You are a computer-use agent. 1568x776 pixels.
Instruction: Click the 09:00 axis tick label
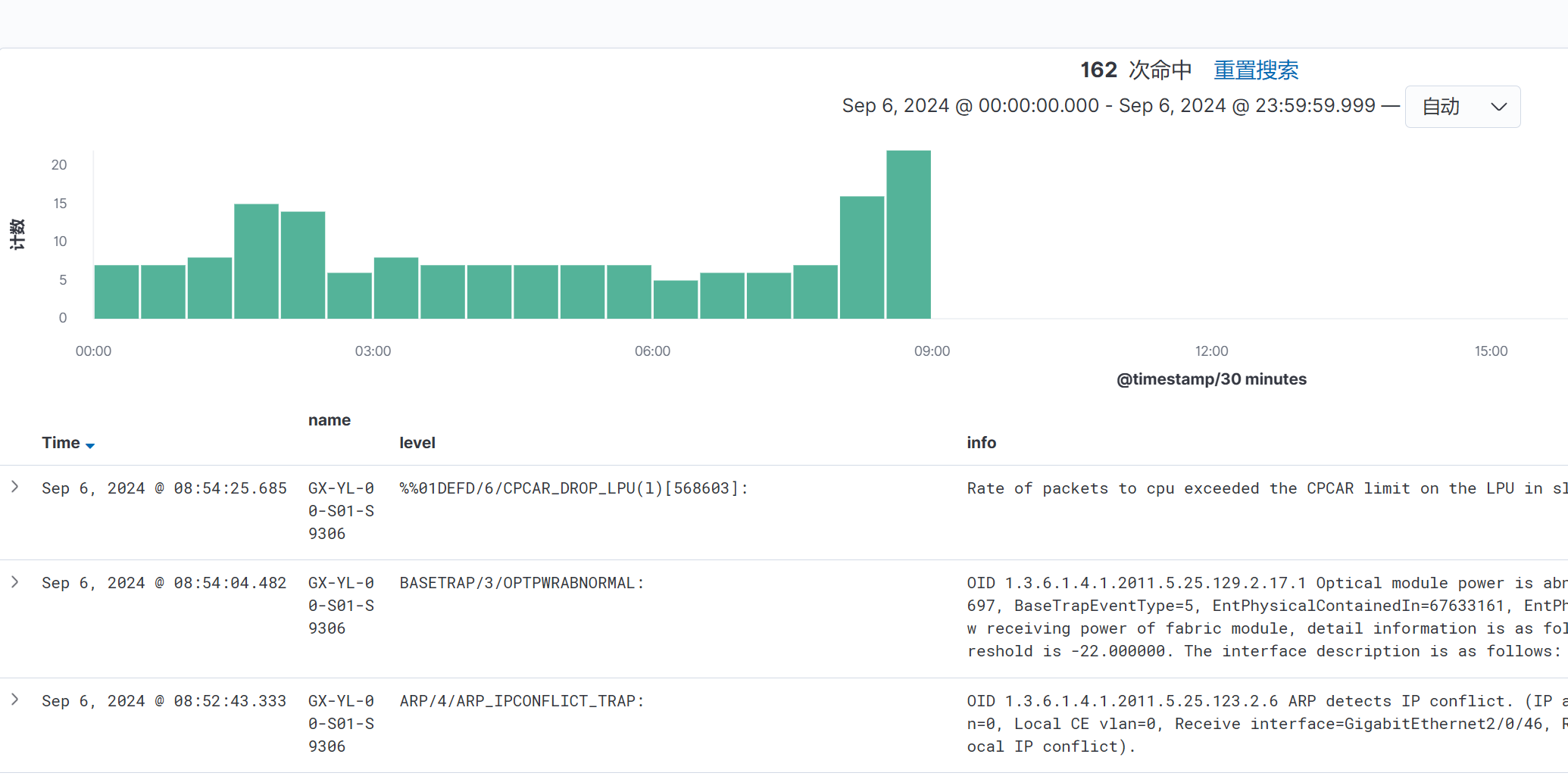[932, 351]
